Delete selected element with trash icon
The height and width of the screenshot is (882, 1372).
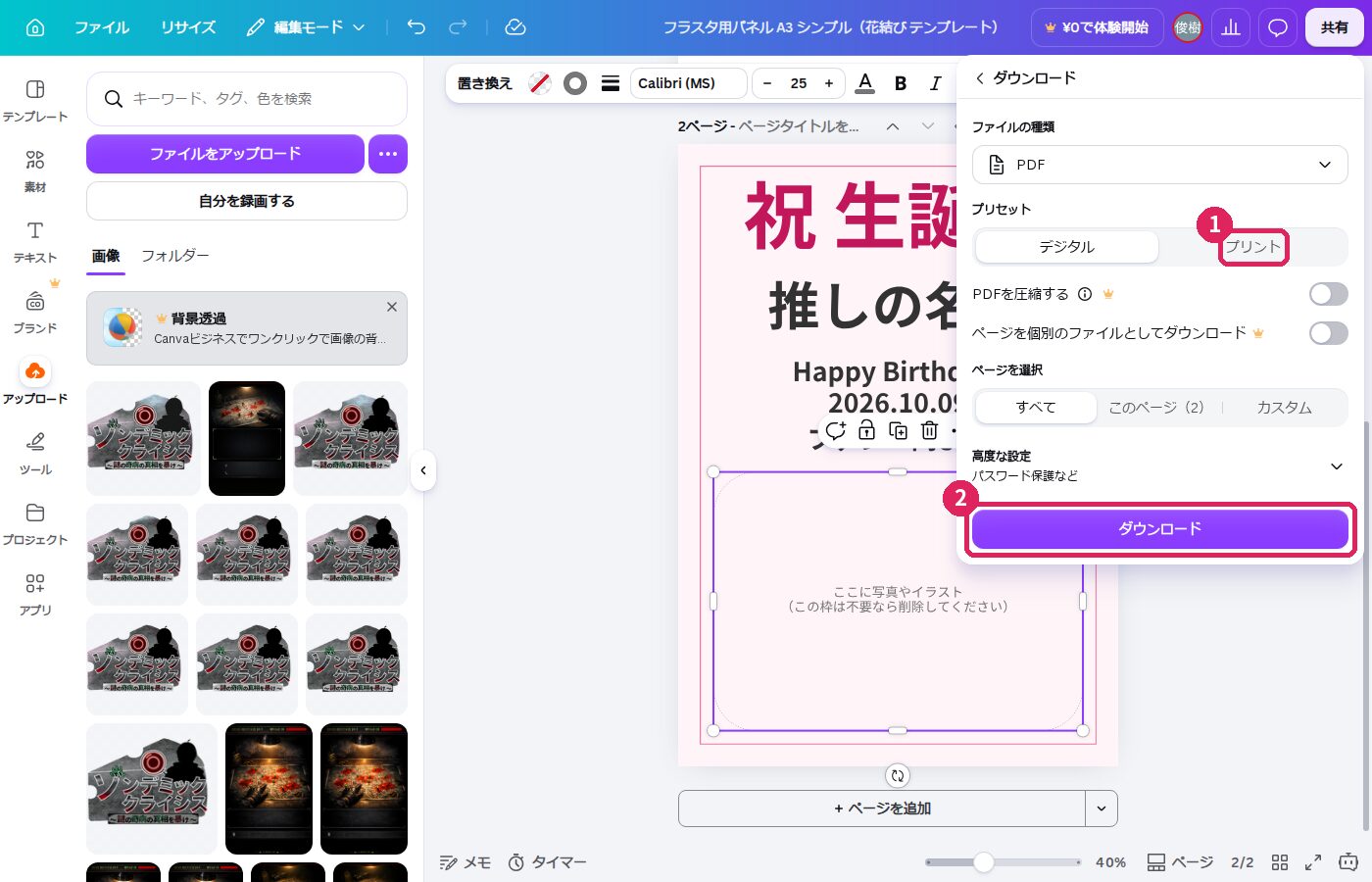(929, 430)
